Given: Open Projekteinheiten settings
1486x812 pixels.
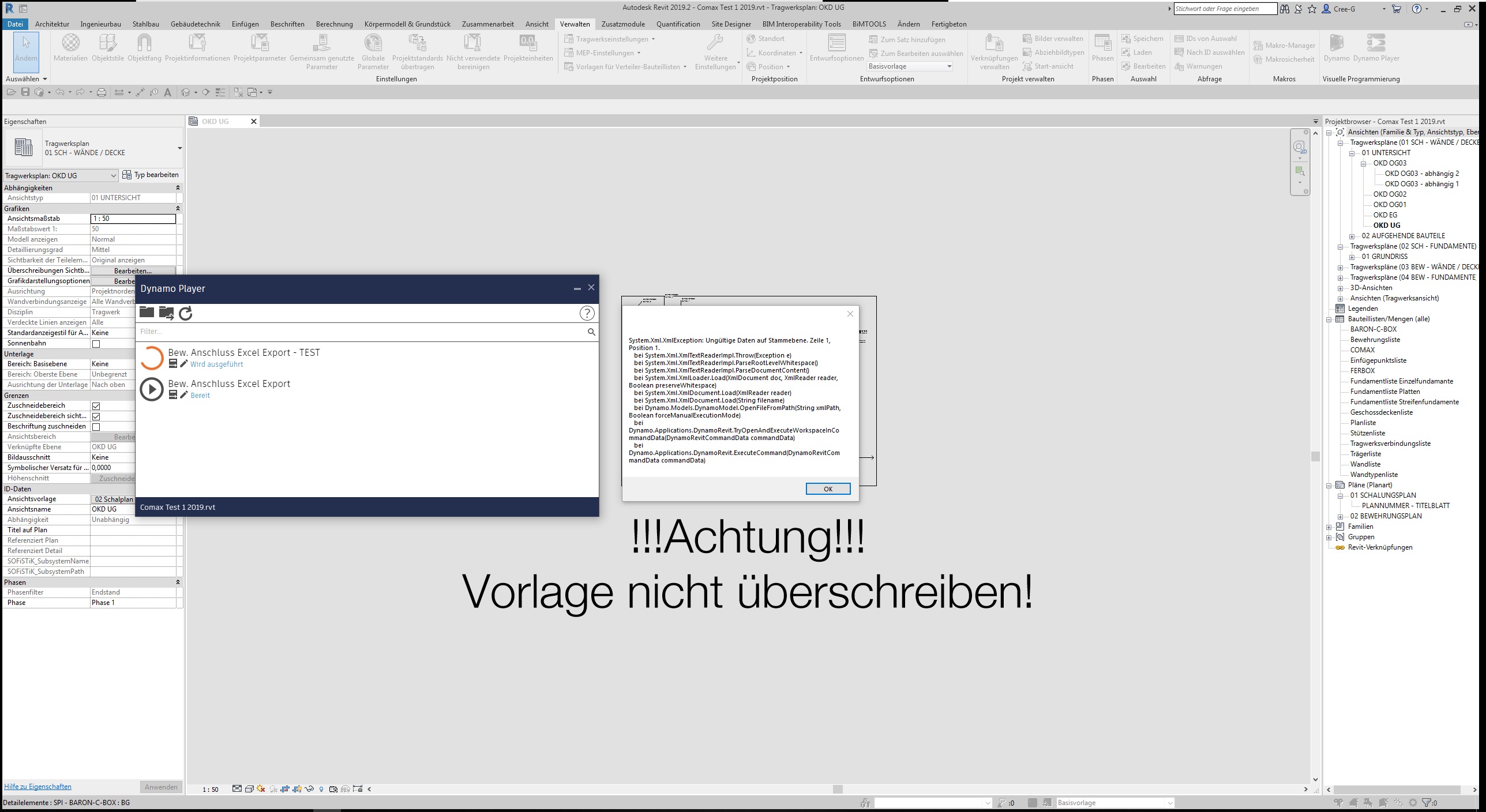Looking at the screenshot, I should (x=528, y=47).
